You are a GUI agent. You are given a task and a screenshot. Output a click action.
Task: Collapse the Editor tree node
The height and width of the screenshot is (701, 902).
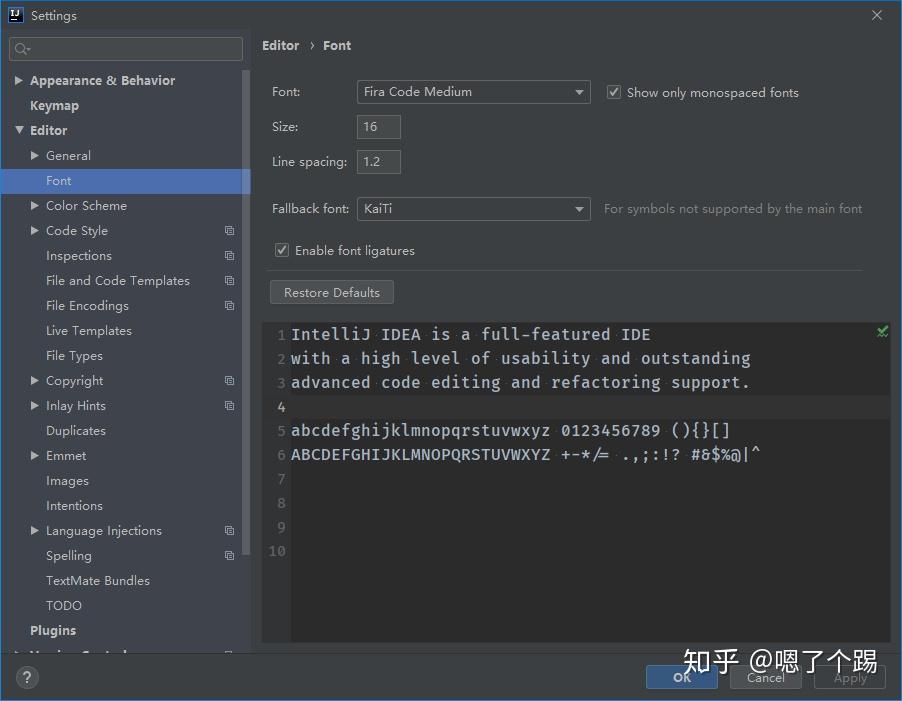pos(20,130)
